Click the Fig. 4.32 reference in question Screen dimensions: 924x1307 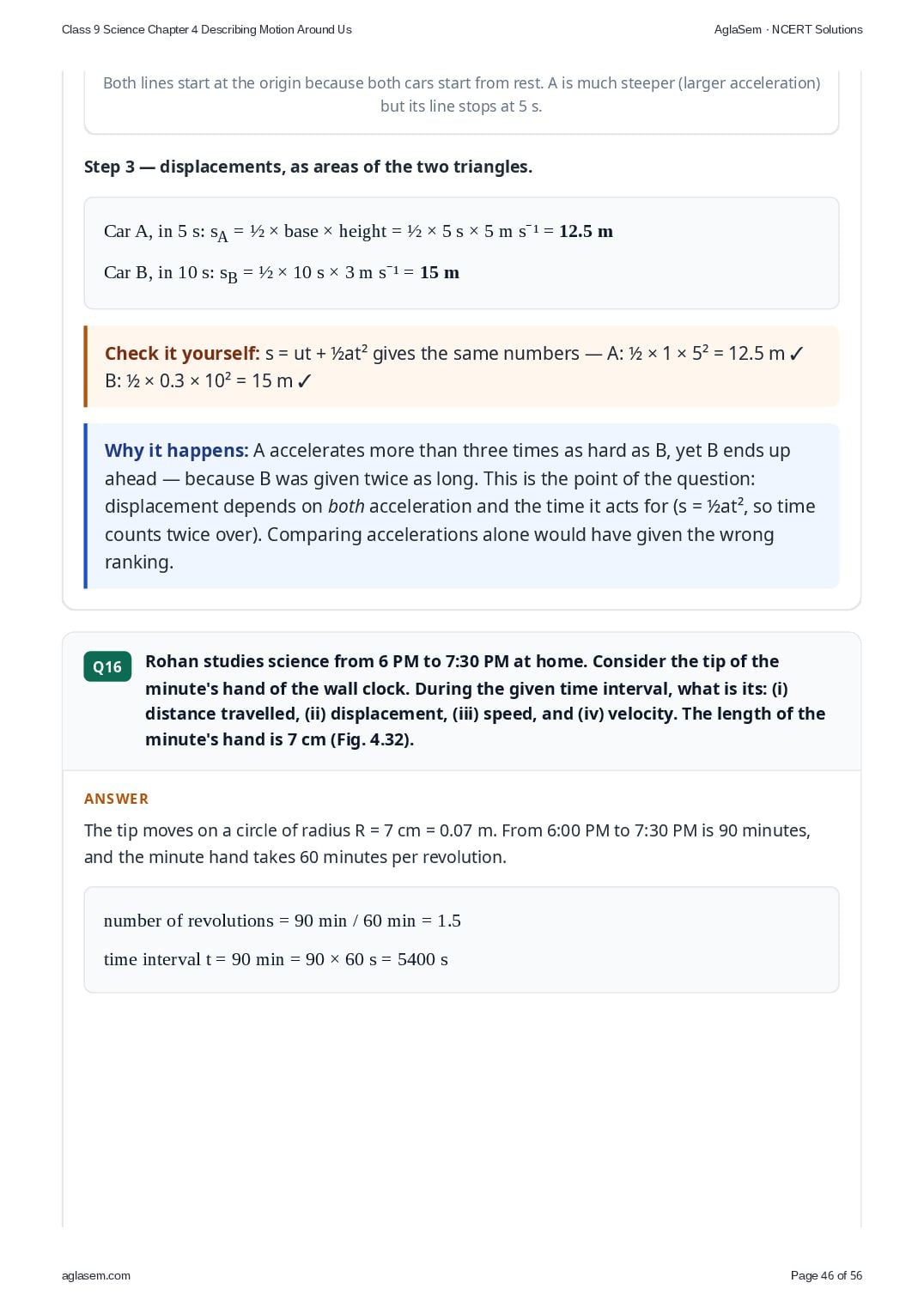pyautogui.click(x=371, y=739)
